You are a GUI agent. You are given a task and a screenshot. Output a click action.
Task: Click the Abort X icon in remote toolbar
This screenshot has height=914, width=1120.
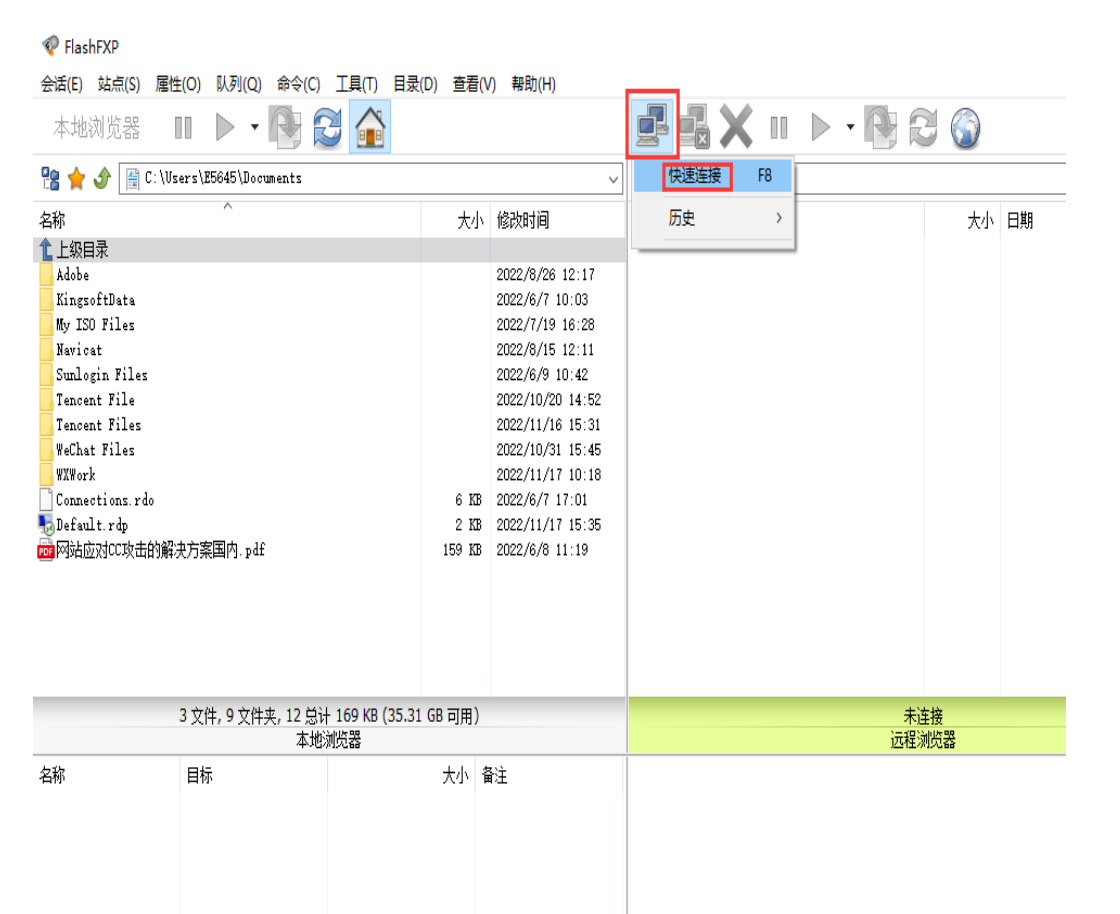click(736, 127)
